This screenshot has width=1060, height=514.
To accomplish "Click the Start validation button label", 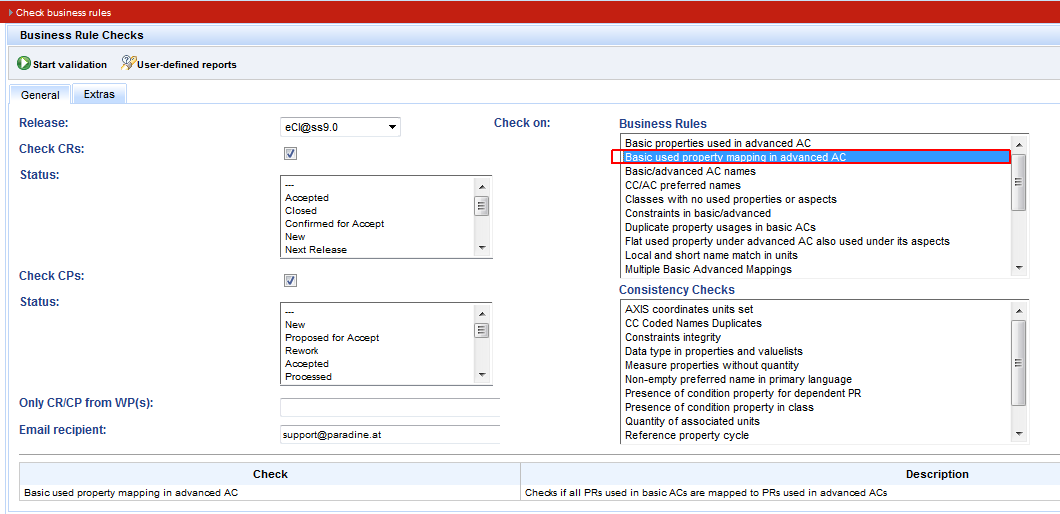I will click(x=69, y=65).
